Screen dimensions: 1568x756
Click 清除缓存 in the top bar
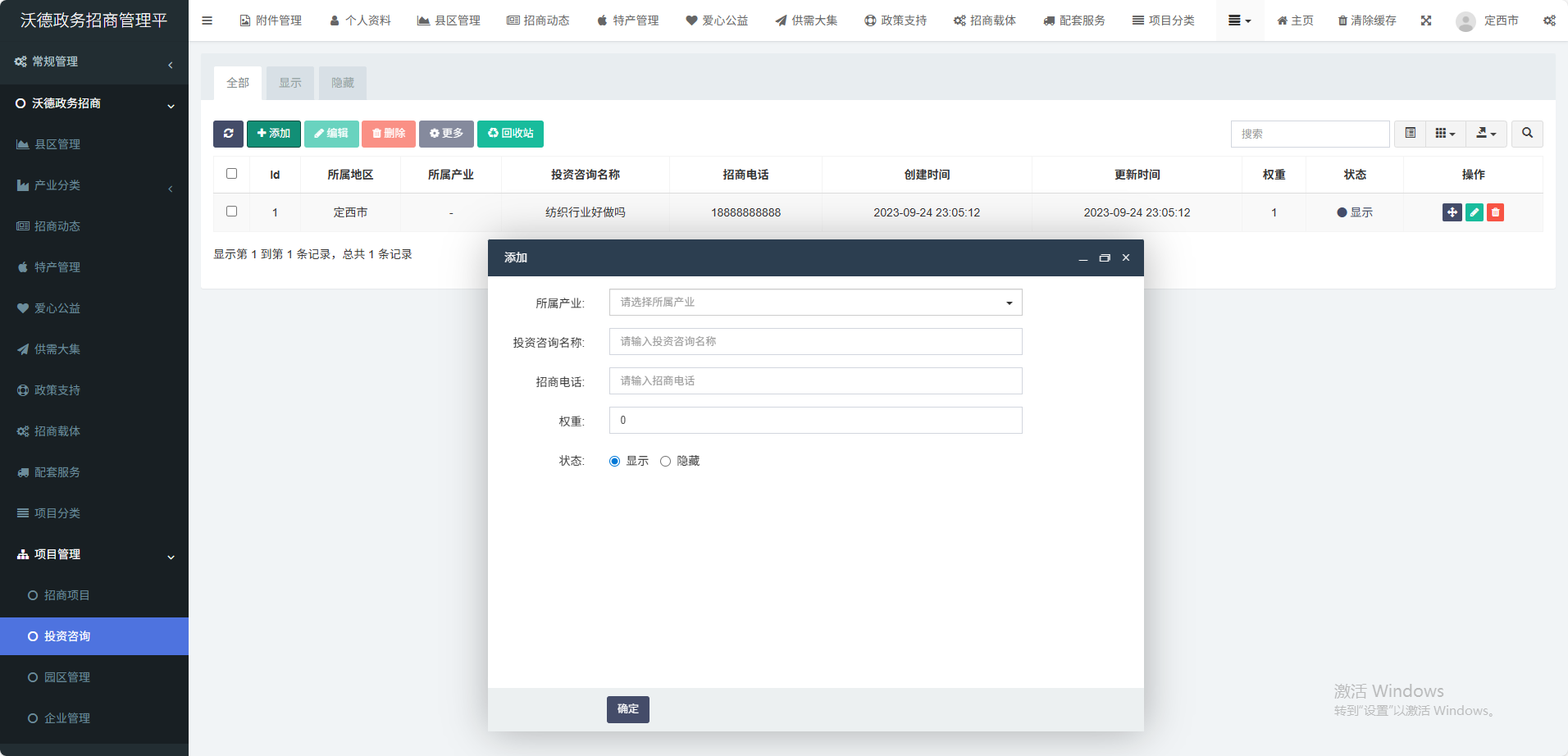(x=1367, y=20)
